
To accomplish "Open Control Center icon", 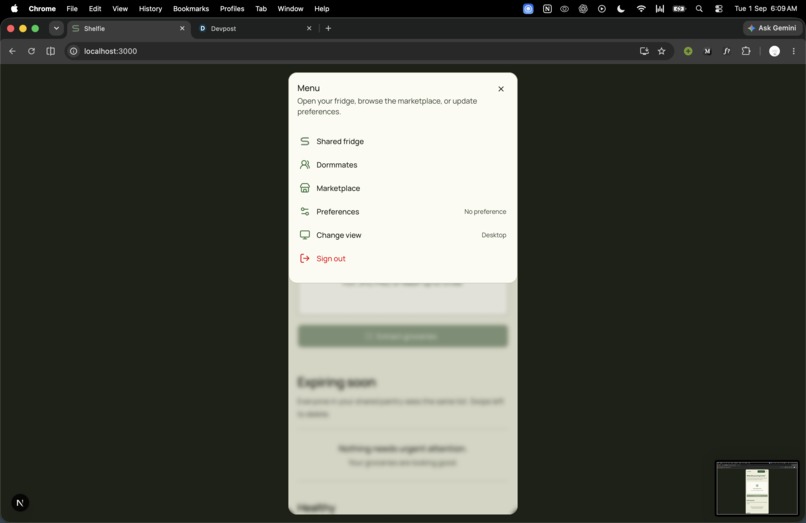I will [719, 8].
